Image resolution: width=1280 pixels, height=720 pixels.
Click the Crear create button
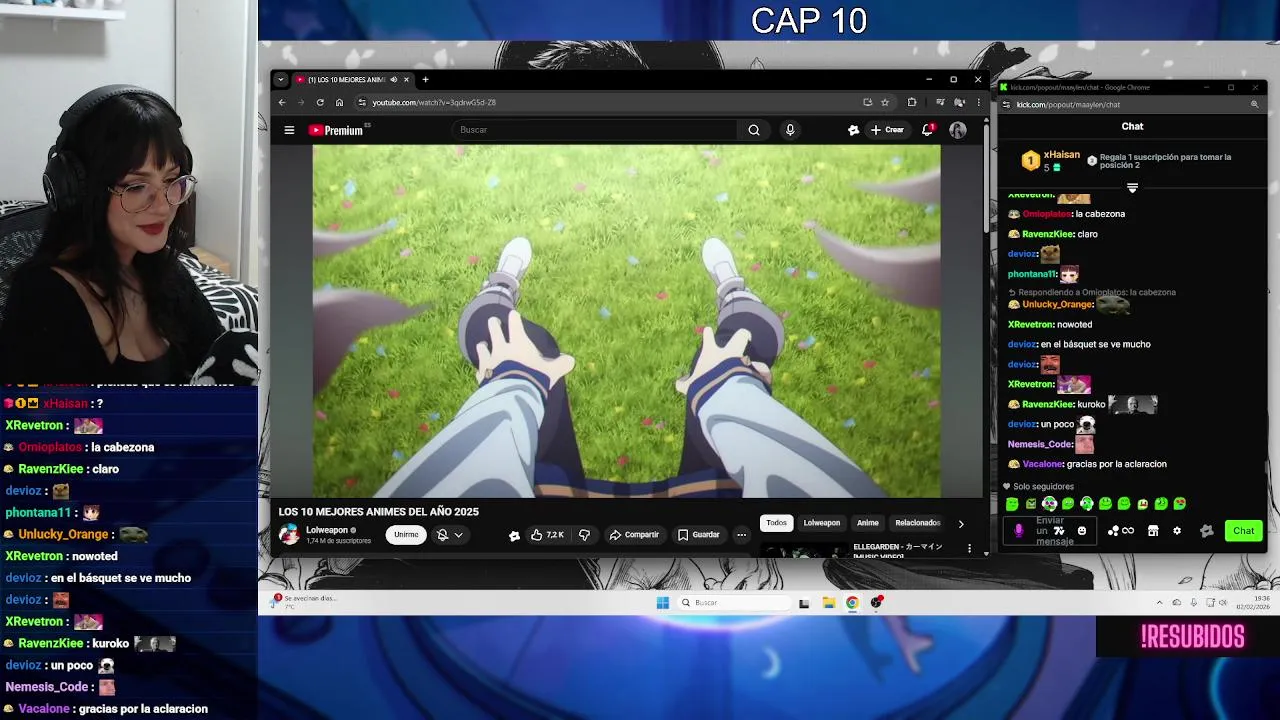(x=887, y=130)
